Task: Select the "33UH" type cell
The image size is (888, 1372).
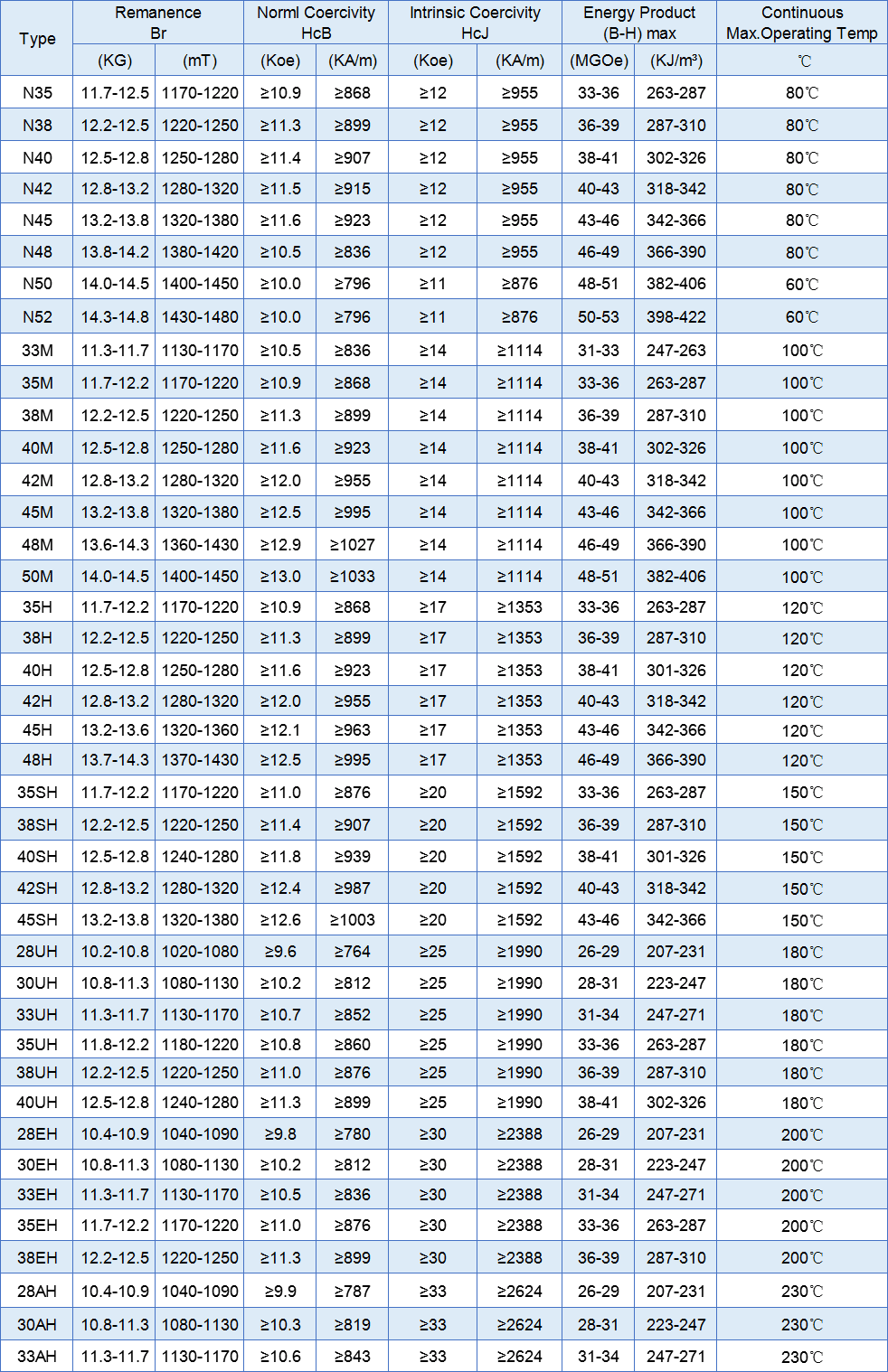Action: click(37, 1014)
